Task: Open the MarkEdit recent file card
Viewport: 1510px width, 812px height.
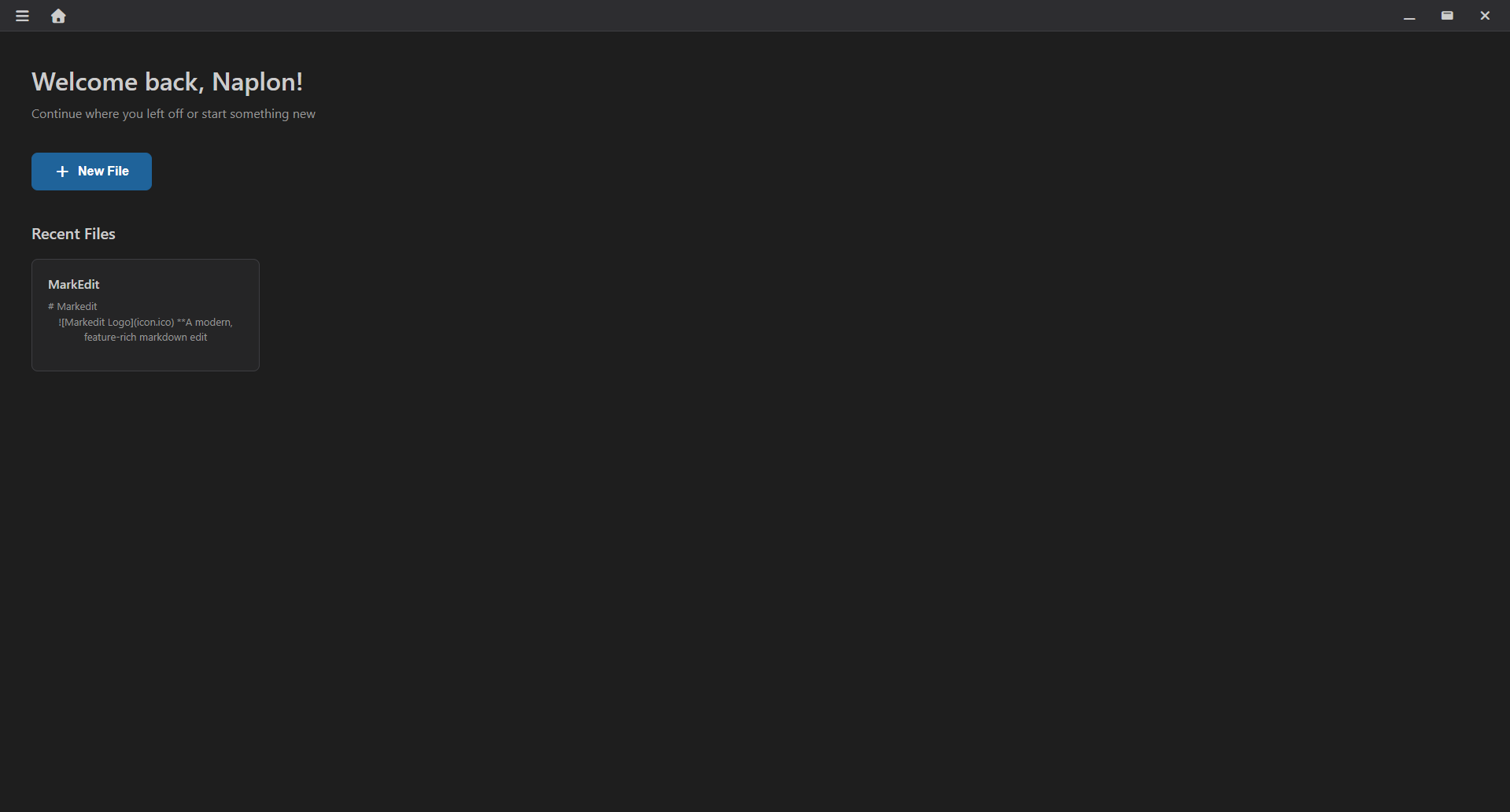Action: 146,315
